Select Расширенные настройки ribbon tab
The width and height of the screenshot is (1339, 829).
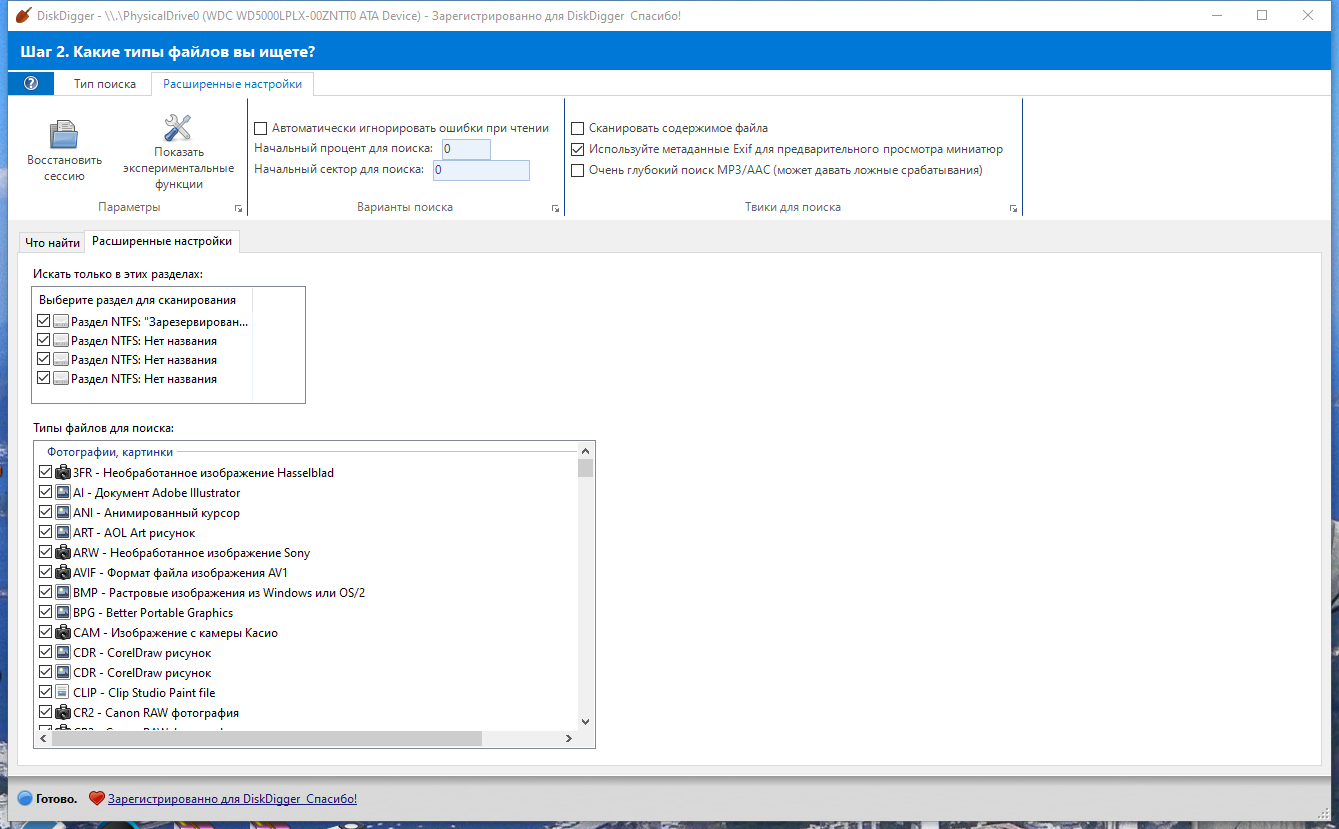[x=232, y=84]
